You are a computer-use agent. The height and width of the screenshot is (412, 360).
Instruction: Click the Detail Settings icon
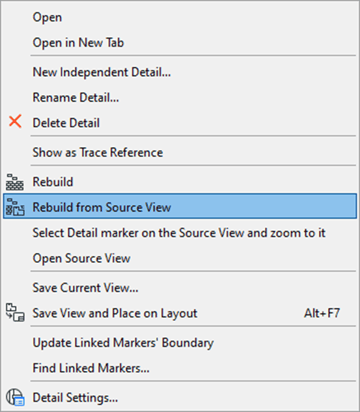(15, 397)
